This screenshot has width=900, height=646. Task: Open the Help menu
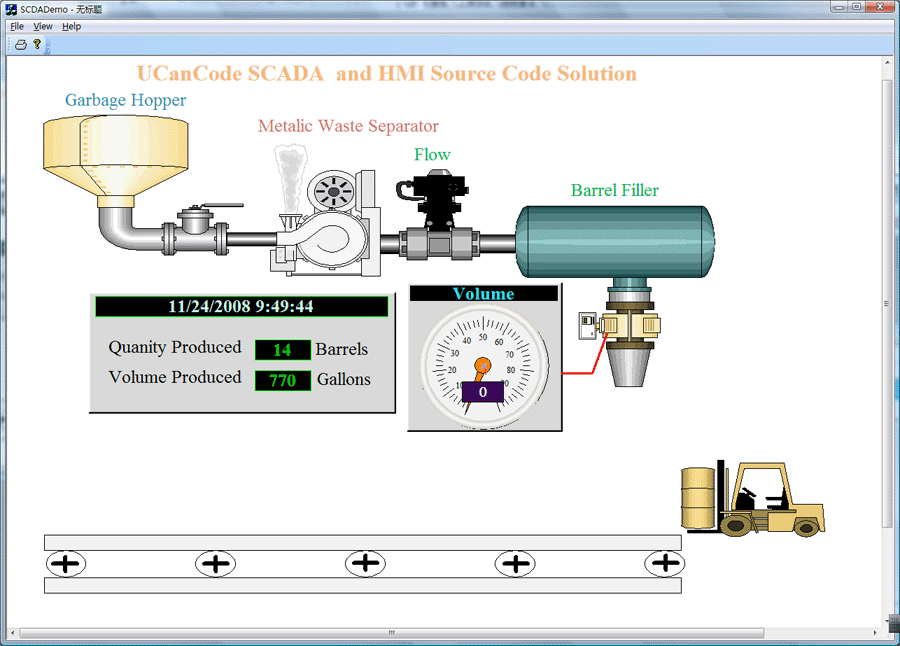pyautogui.click(x=71, y=26)
